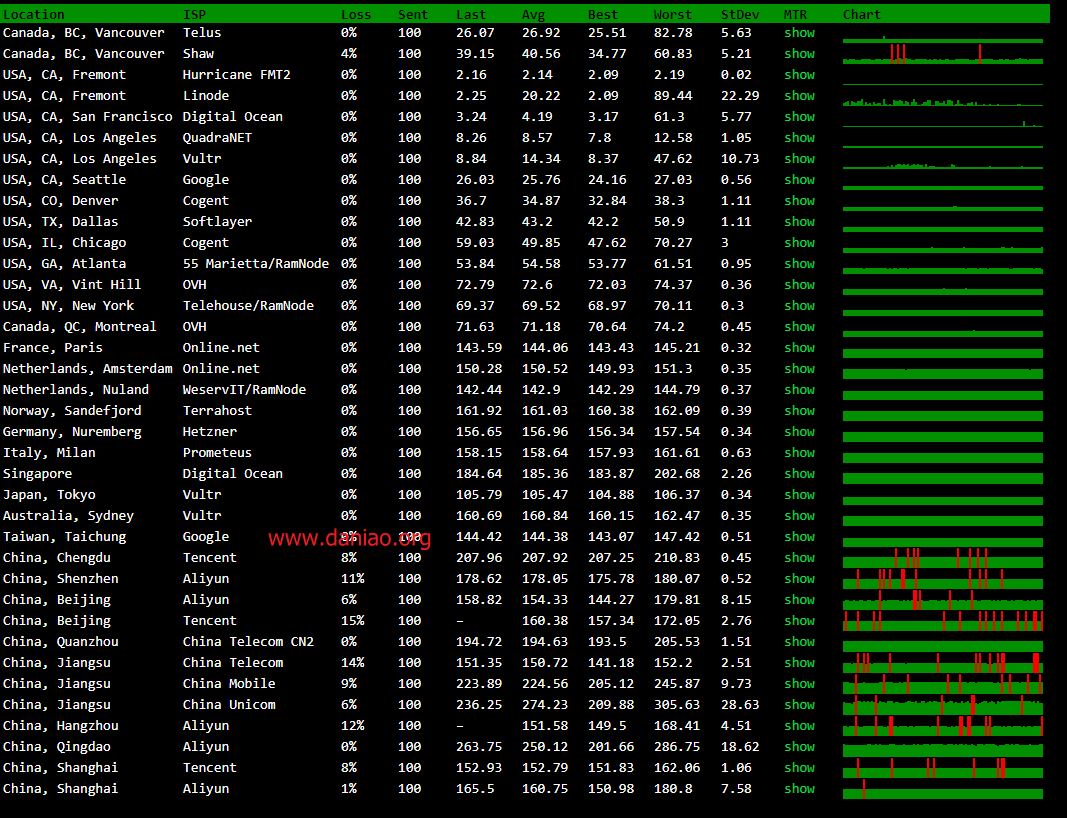This screenshot has height=818, width=1067.
Task: Open 'show' for China Unicom Jiangsu
Action: click(799, 705)
